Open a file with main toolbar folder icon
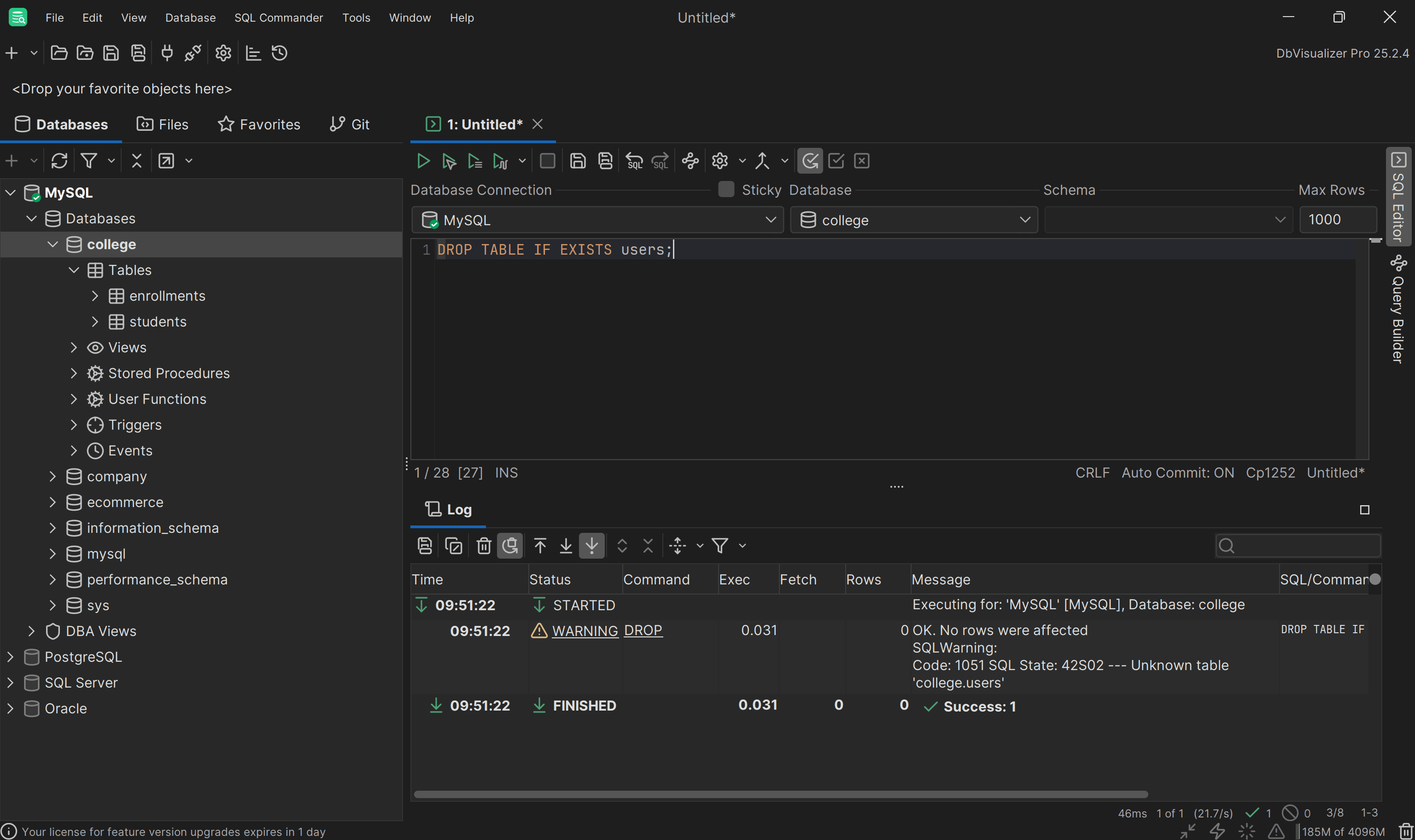1415x840 pixels. coord(59,53)
